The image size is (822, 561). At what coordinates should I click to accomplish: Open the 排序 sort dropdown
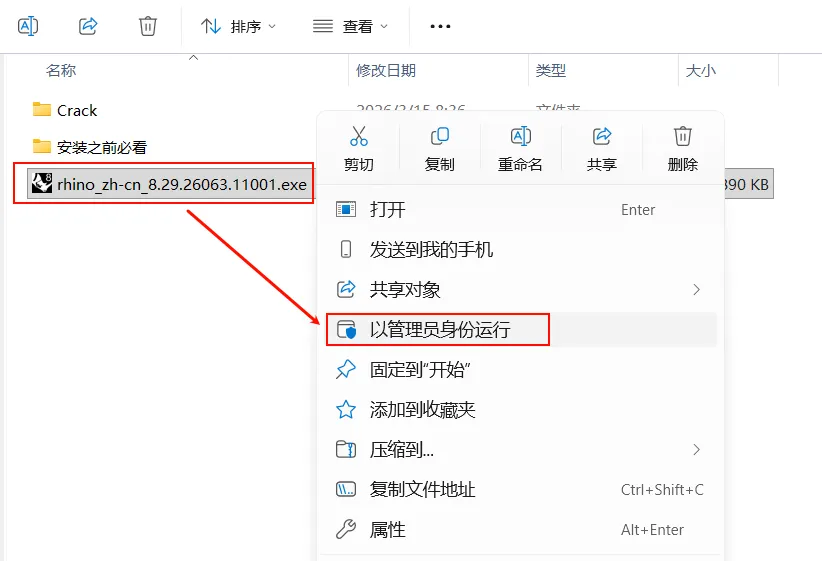coord(239,26)
